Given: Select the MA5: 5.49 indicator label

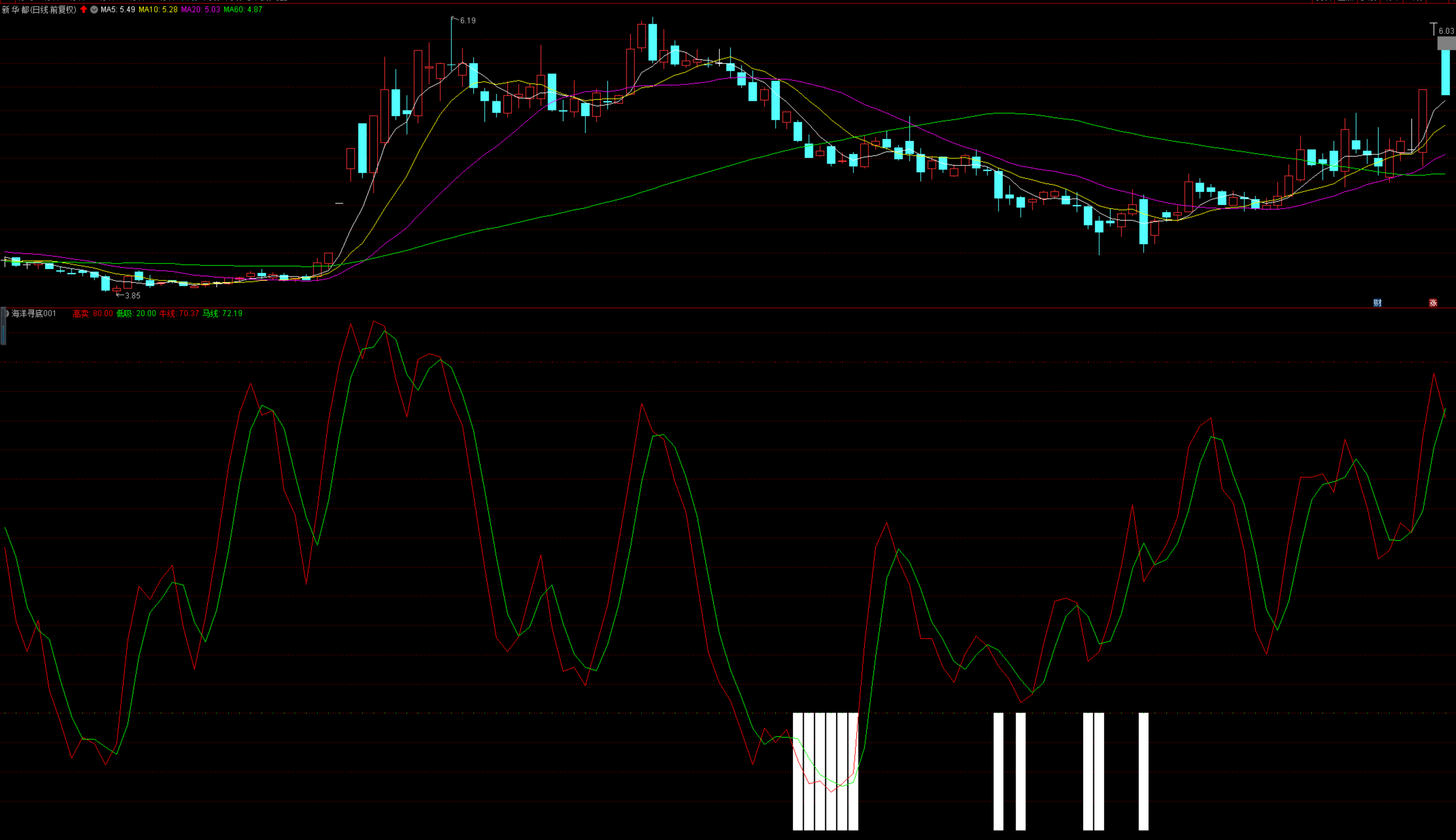Looking at the screenshot, I should tap(118, 9).
